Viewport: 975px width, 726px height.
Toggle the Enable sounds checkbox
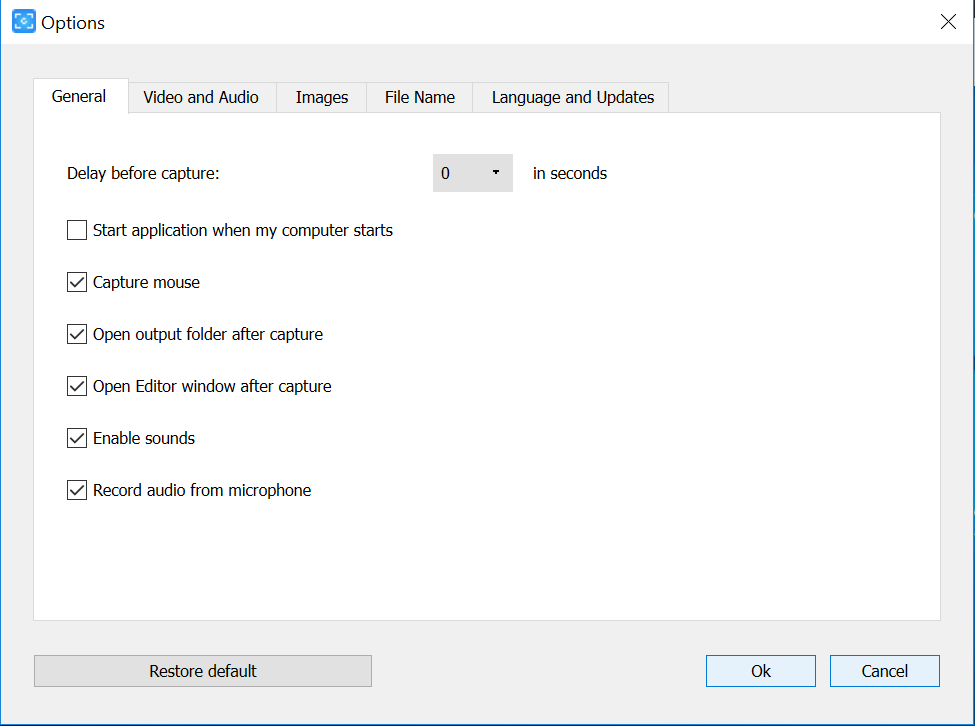(x=77, y=439)
